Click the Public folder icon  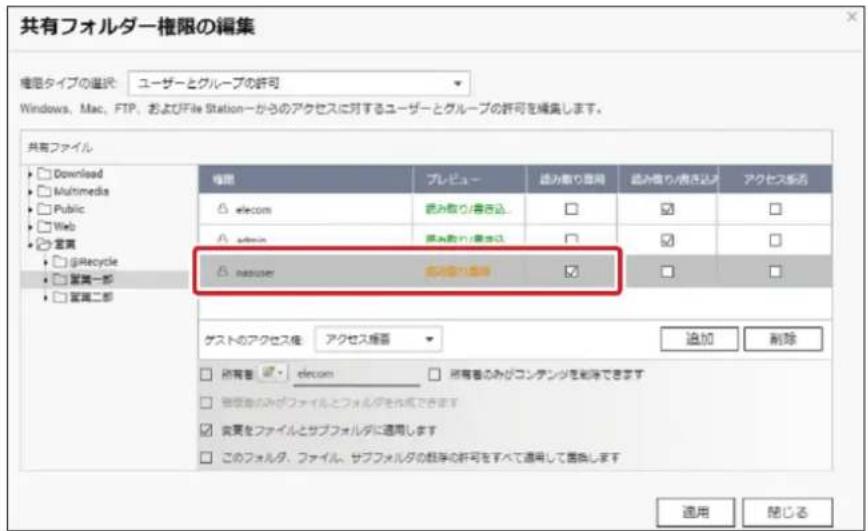coord(44,209)
